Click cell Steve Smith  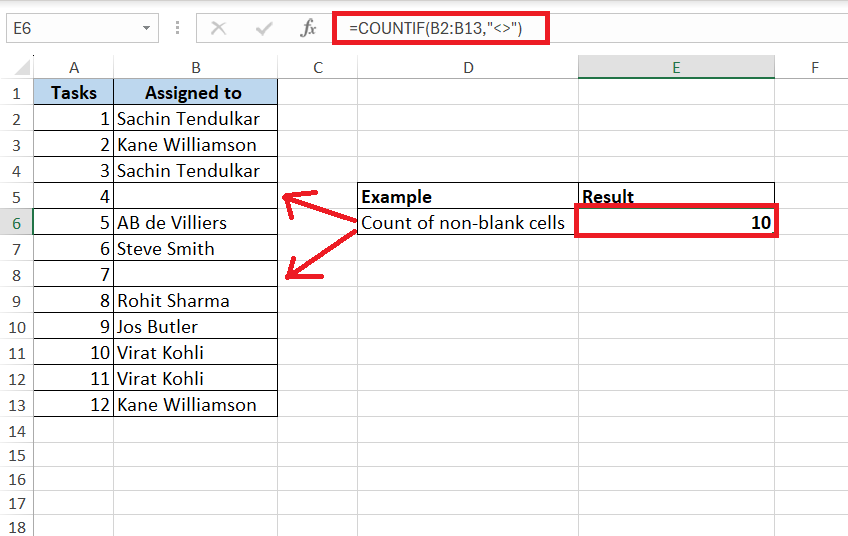(196, 248)
